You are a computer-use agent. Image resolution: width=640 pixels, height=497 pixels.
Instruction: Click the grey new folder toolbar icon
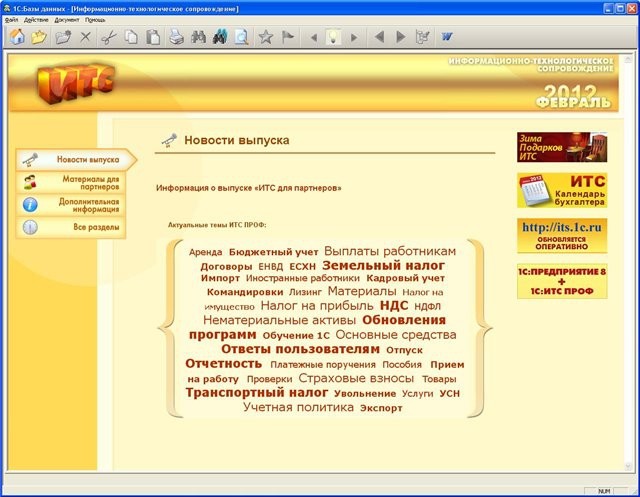pos(63,37)
